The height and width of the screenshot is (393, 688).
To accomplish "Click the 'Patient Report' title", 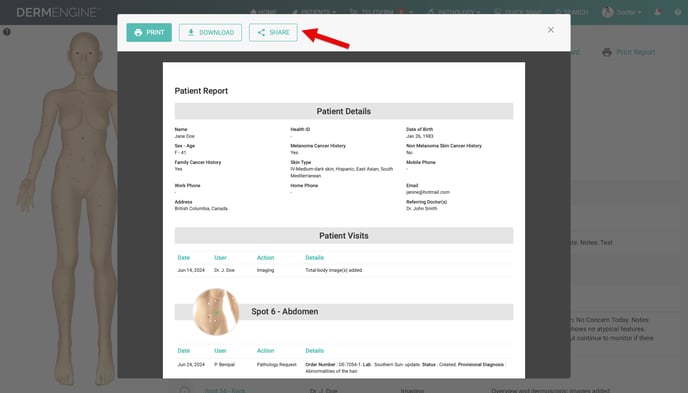I will coord(201,91).
